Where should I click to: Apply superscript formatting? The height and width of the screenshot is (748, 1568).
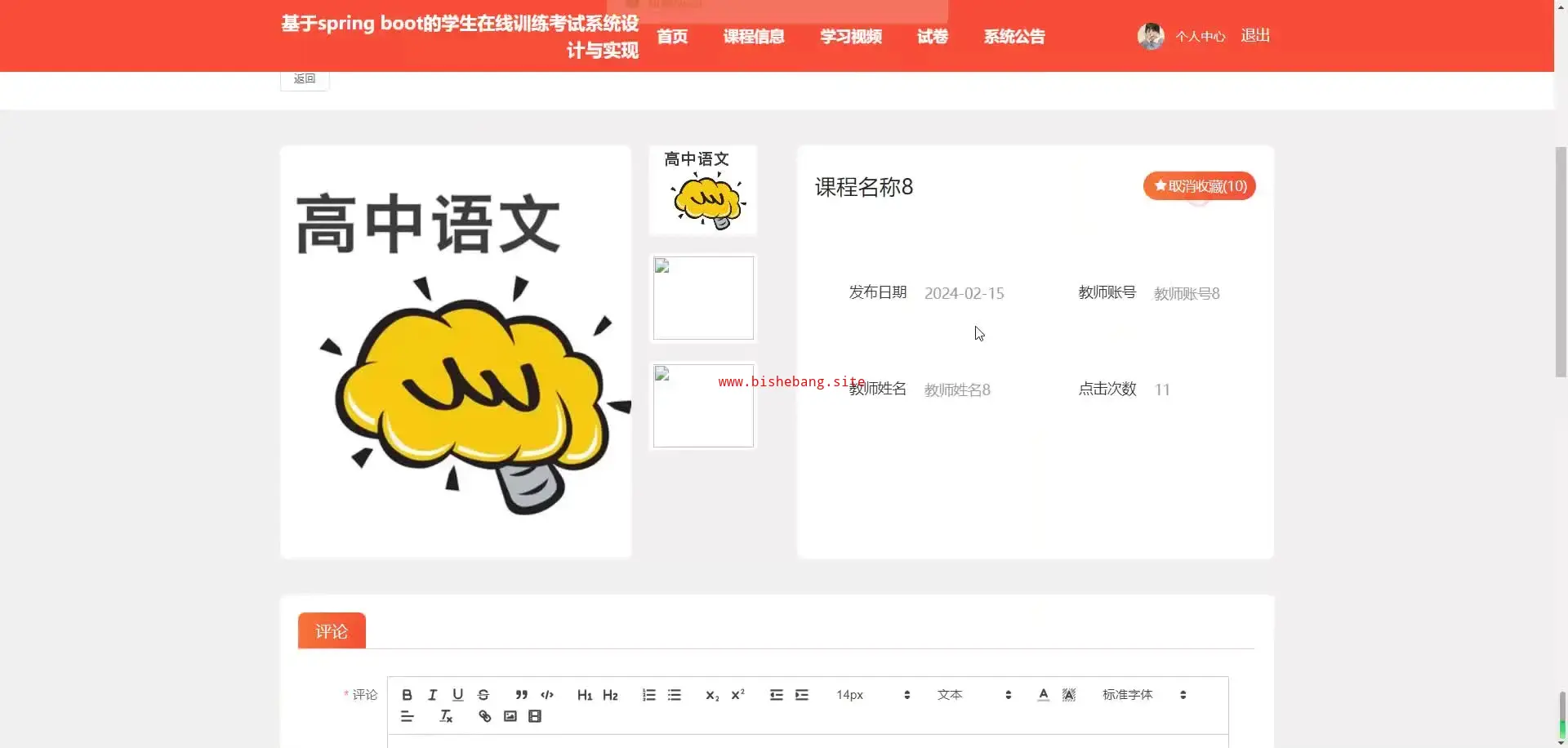click(x=737, y=695)
